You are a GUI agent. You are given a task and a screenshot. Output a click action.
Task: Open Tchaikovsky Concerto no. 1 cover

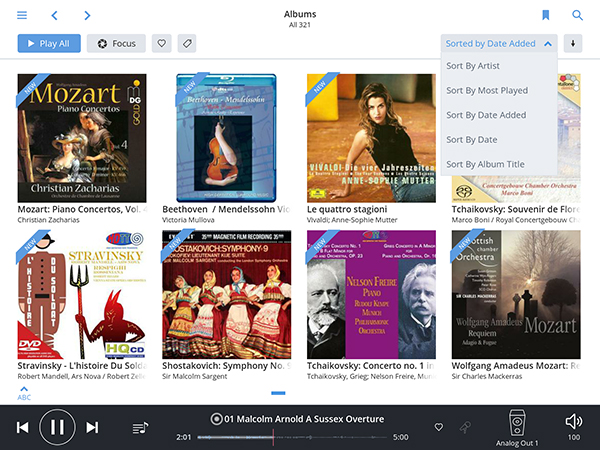click(x=371, y=295)
